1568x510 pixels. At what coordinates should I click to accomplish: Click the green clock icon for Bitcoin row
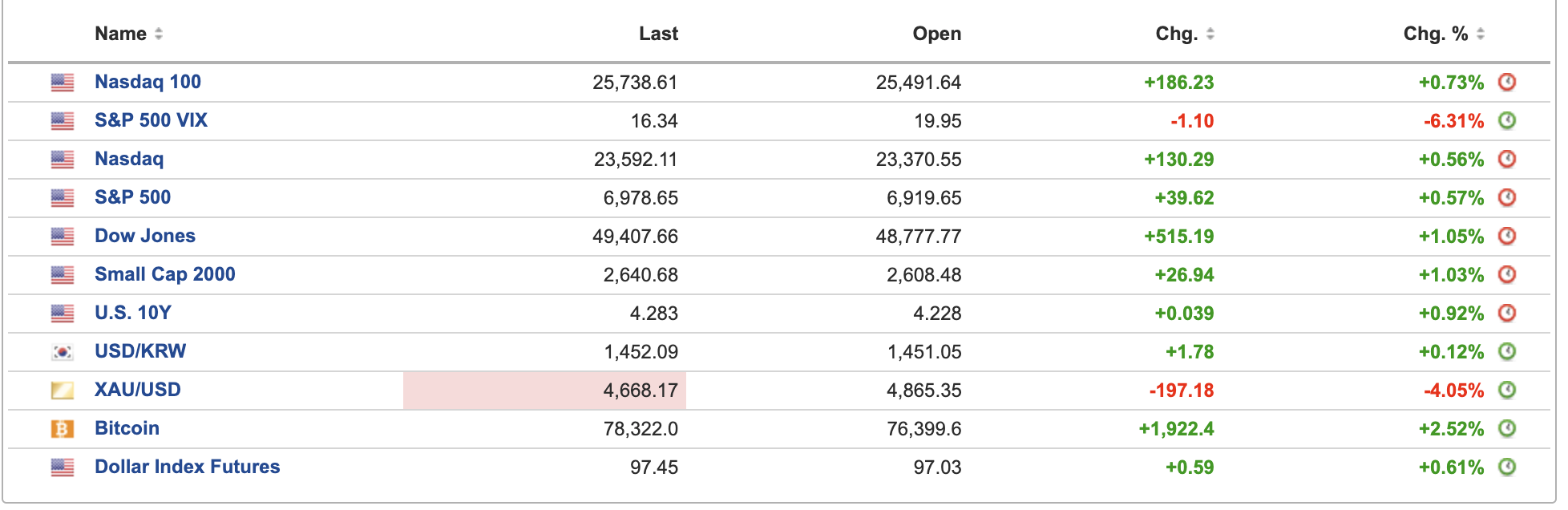(x=1507, y=428)
